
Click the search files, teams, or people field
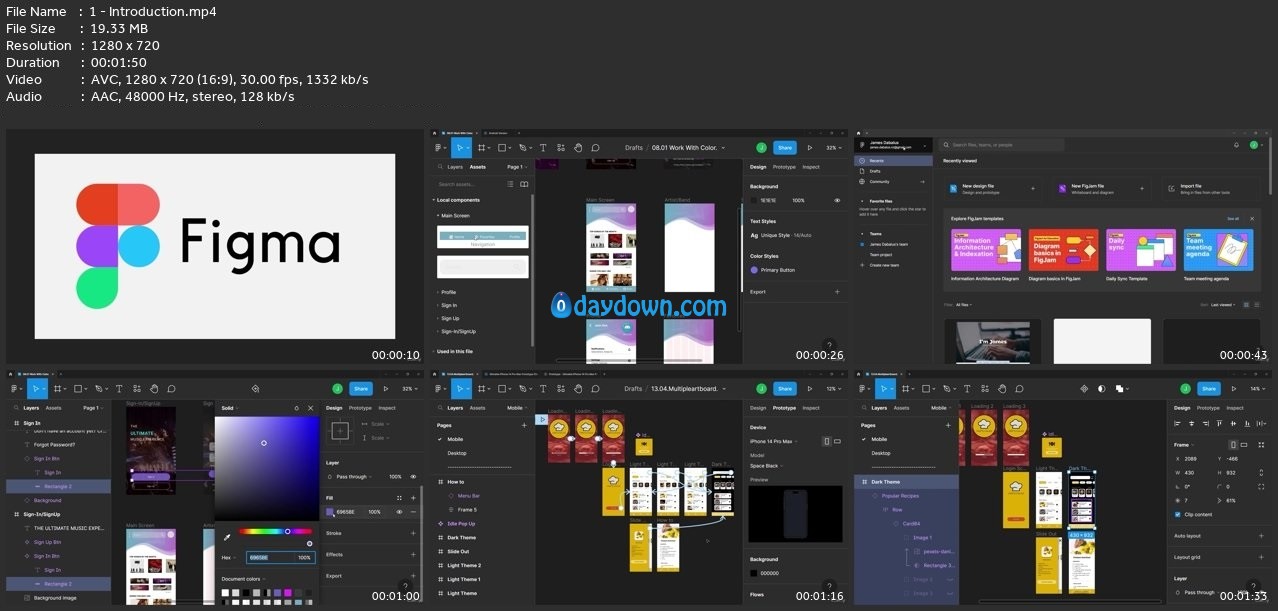coord(1001,145)
